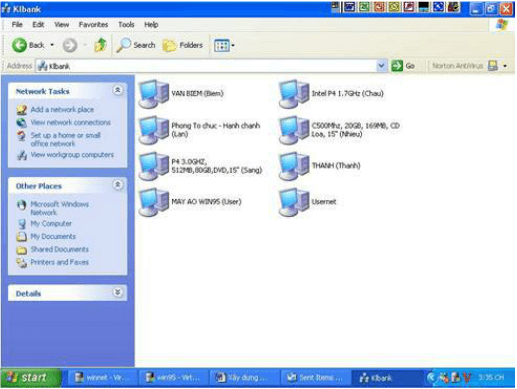Open Printers and Faxes link
Image resolution: width=517 pixels, height=389 pixels.
(59, 262)
